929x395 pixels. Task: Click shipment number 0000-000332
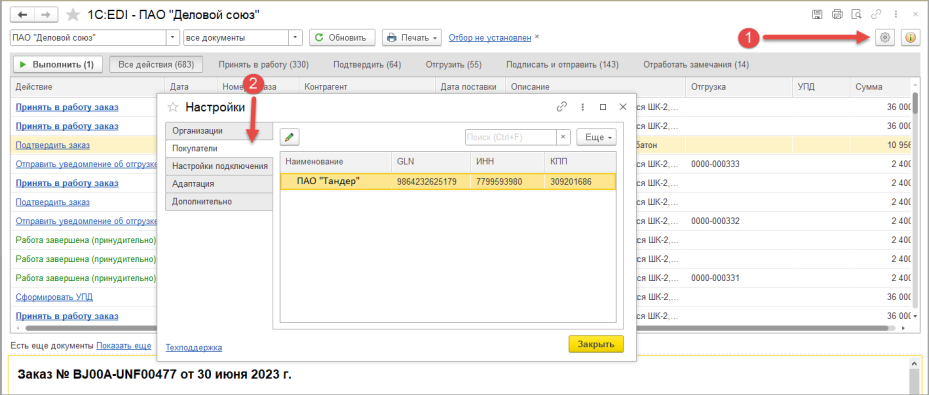[x=715, y=221]
